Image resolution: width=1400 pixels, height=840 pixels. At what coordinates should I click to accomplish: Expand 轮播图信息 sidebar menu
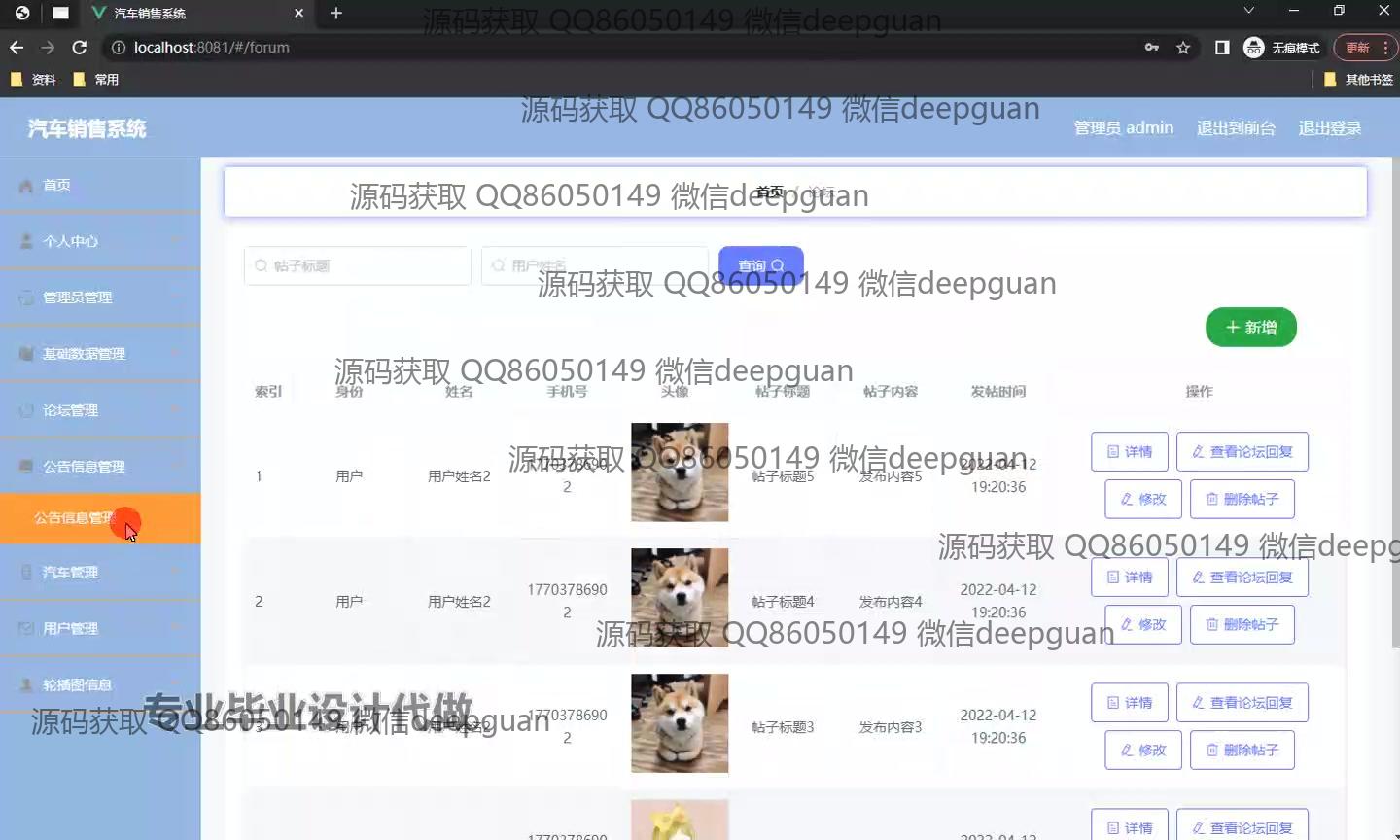click(100, 685)
